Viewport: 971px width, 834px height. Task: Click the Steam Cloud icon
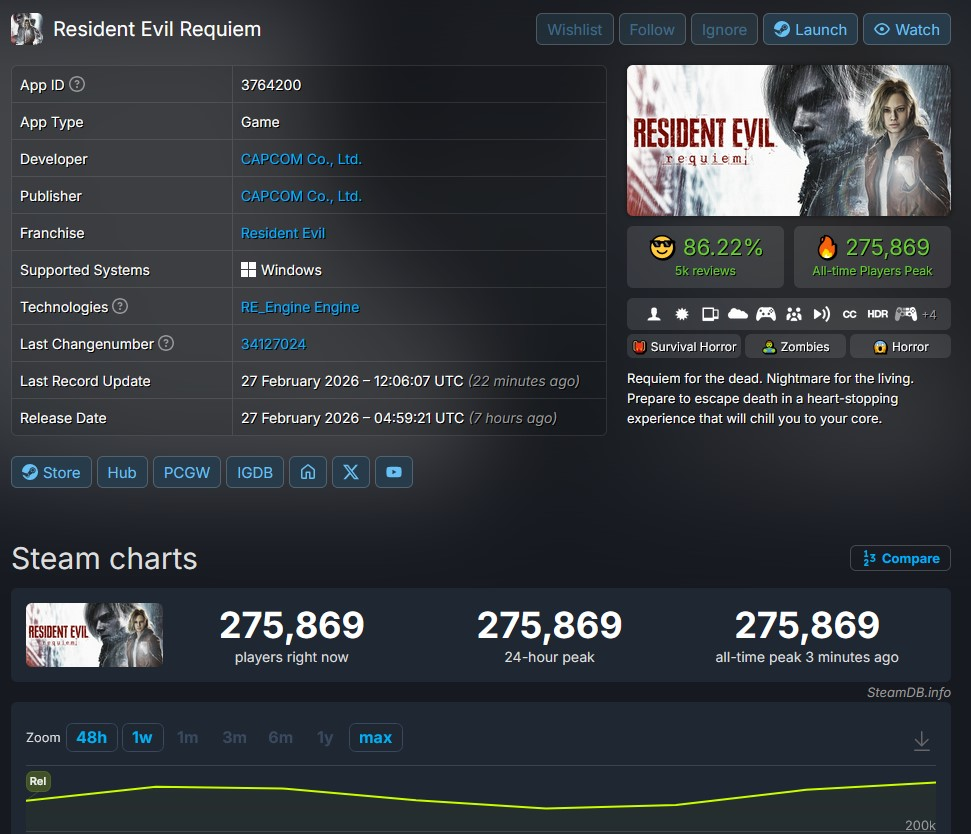pos(738,314)
